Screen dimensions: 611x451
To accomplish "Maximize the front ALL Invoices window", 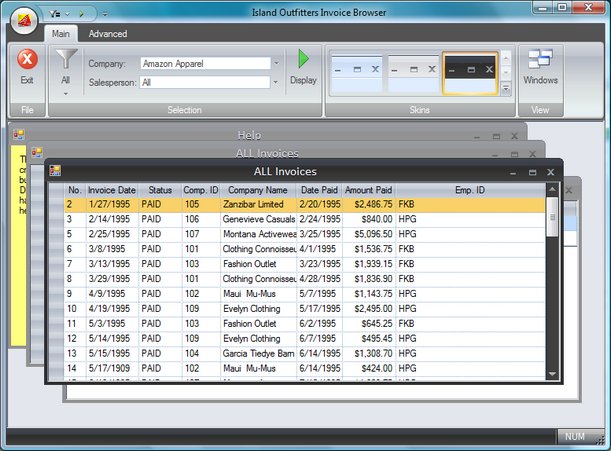I will (532, 172).
